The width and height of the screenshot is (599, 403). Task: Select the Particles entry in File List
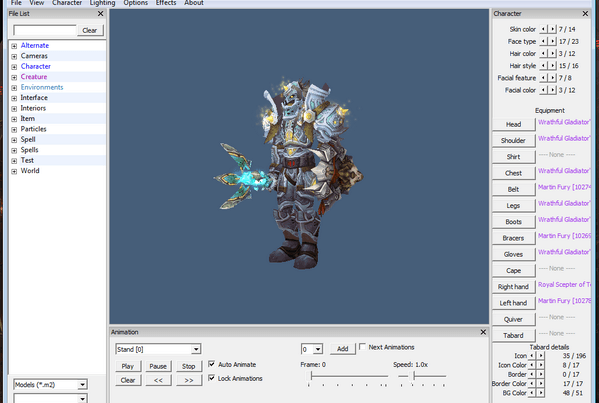[x=34, y=129]
